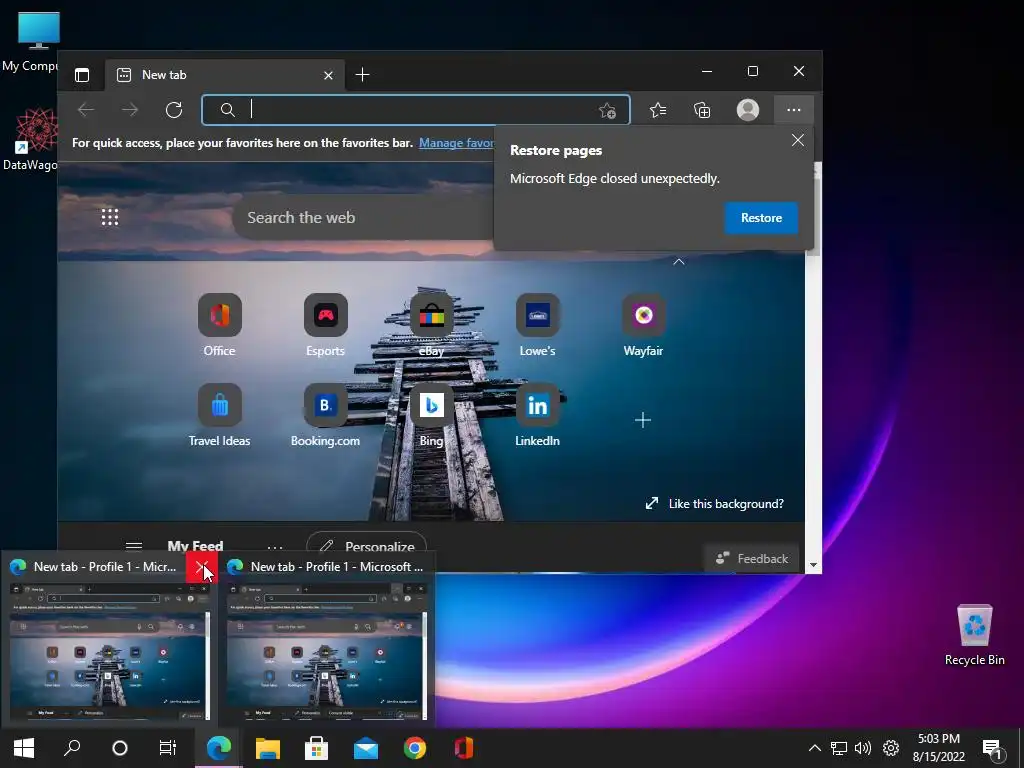Image resolution: width=1024 pixels, height=768 pixels.
Task: Open the Booking.com quick link
Action: [x=325, y=416]
